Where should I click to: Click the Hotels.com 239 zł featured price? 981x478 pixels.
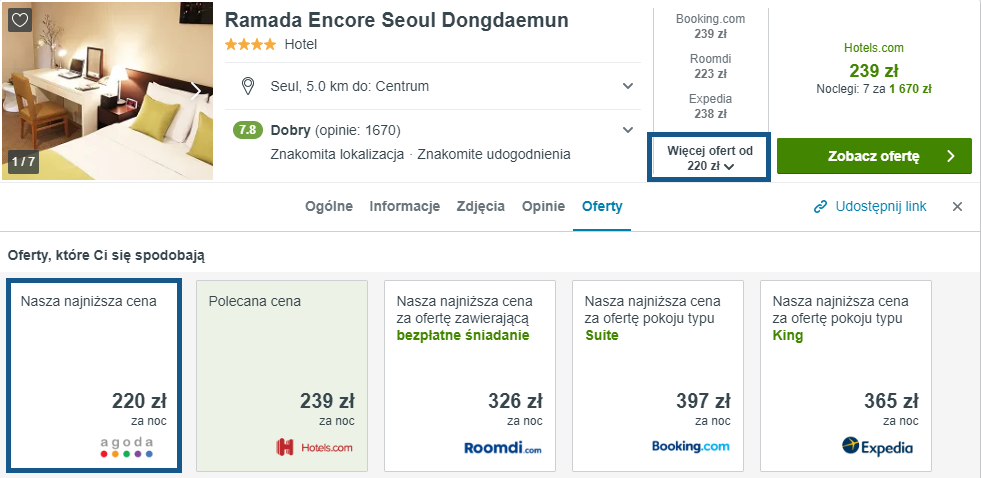click(x=873, y=70)
